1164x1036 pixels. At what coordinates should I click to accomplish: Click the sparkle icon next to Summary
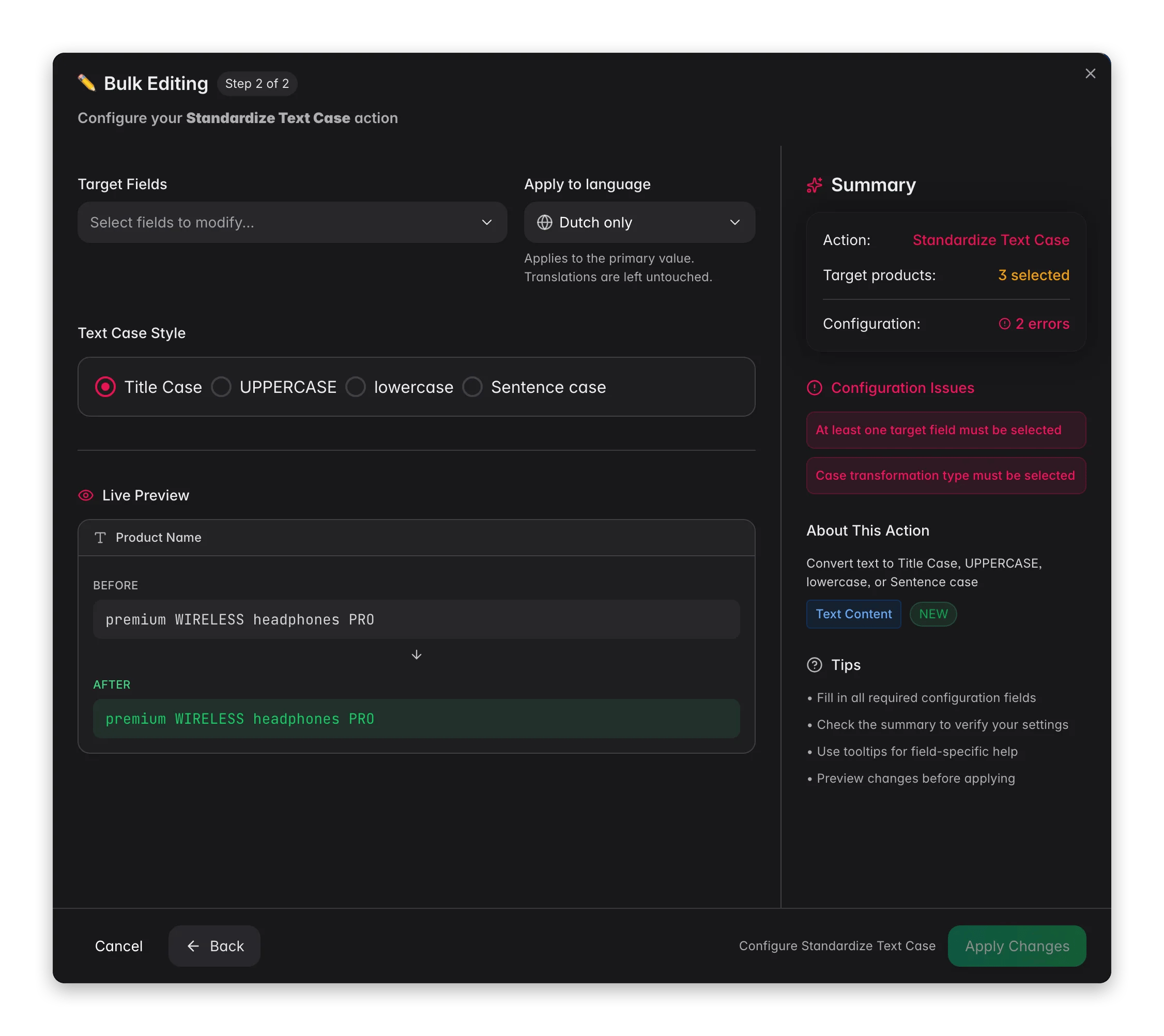tap(815, 185)
